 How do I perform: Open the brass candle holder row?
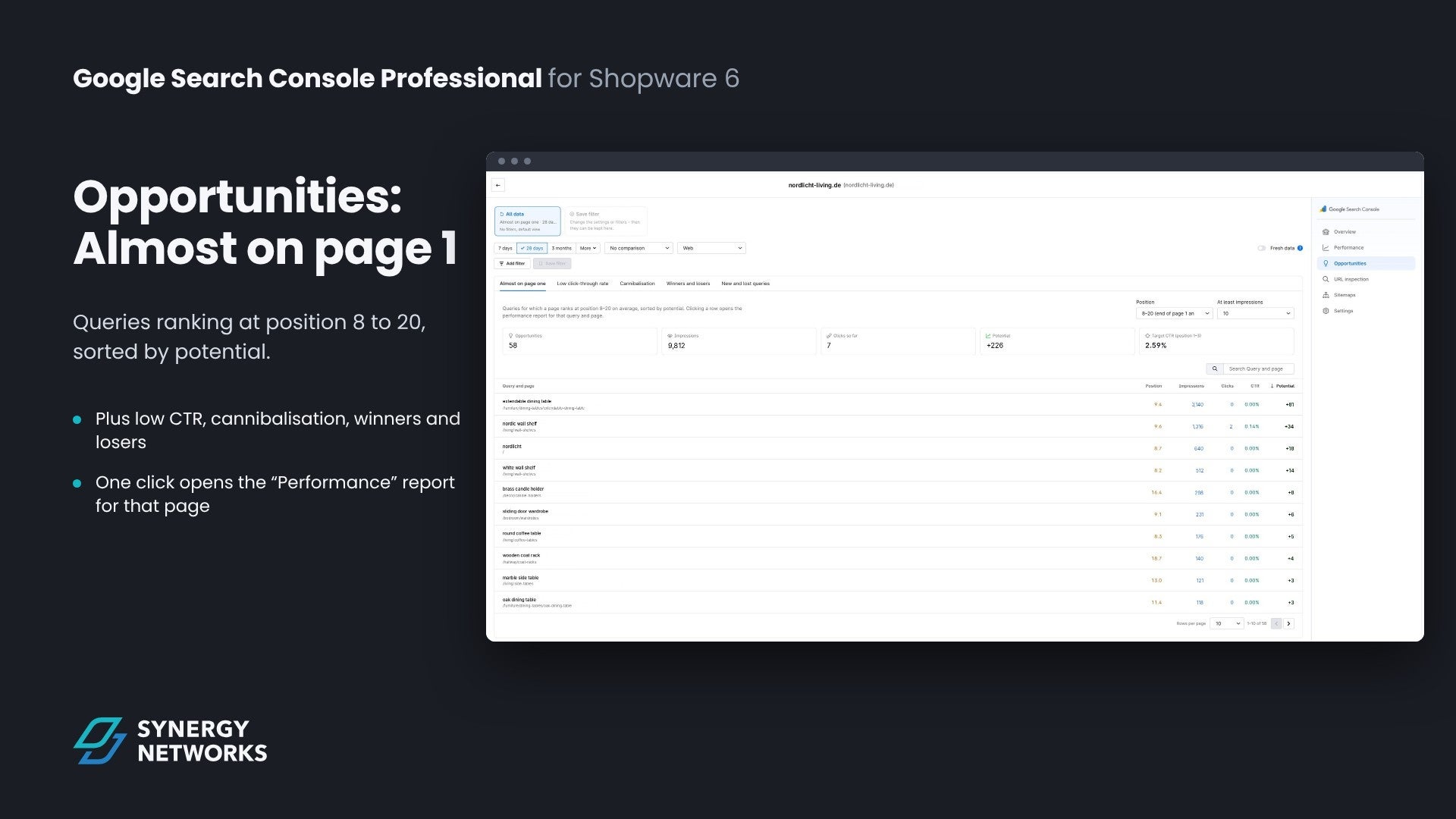[x=898, y=492]
